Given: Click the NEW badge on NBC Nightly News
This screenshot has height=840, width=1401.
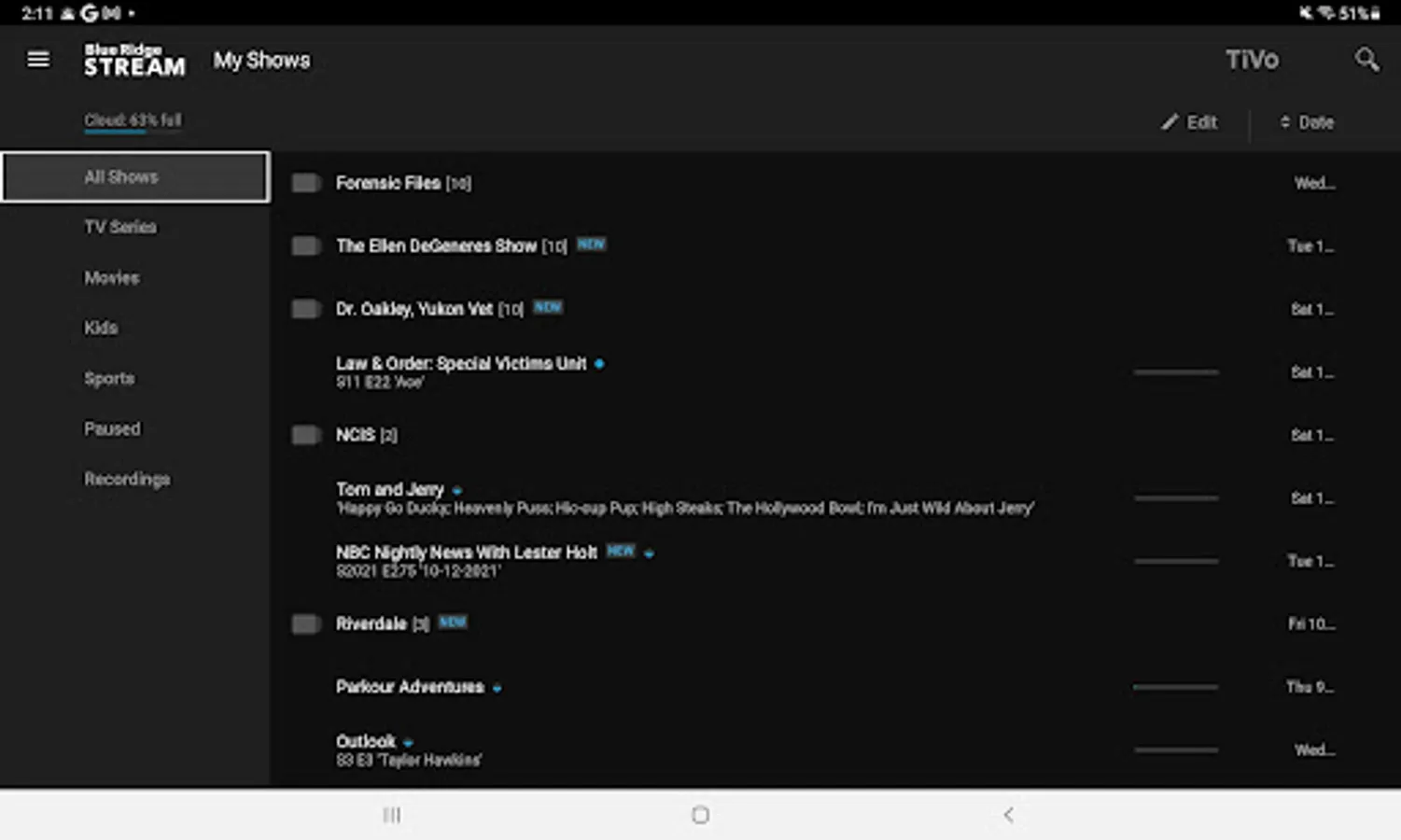Looking at the screenshot, I should tap(621, 551).
